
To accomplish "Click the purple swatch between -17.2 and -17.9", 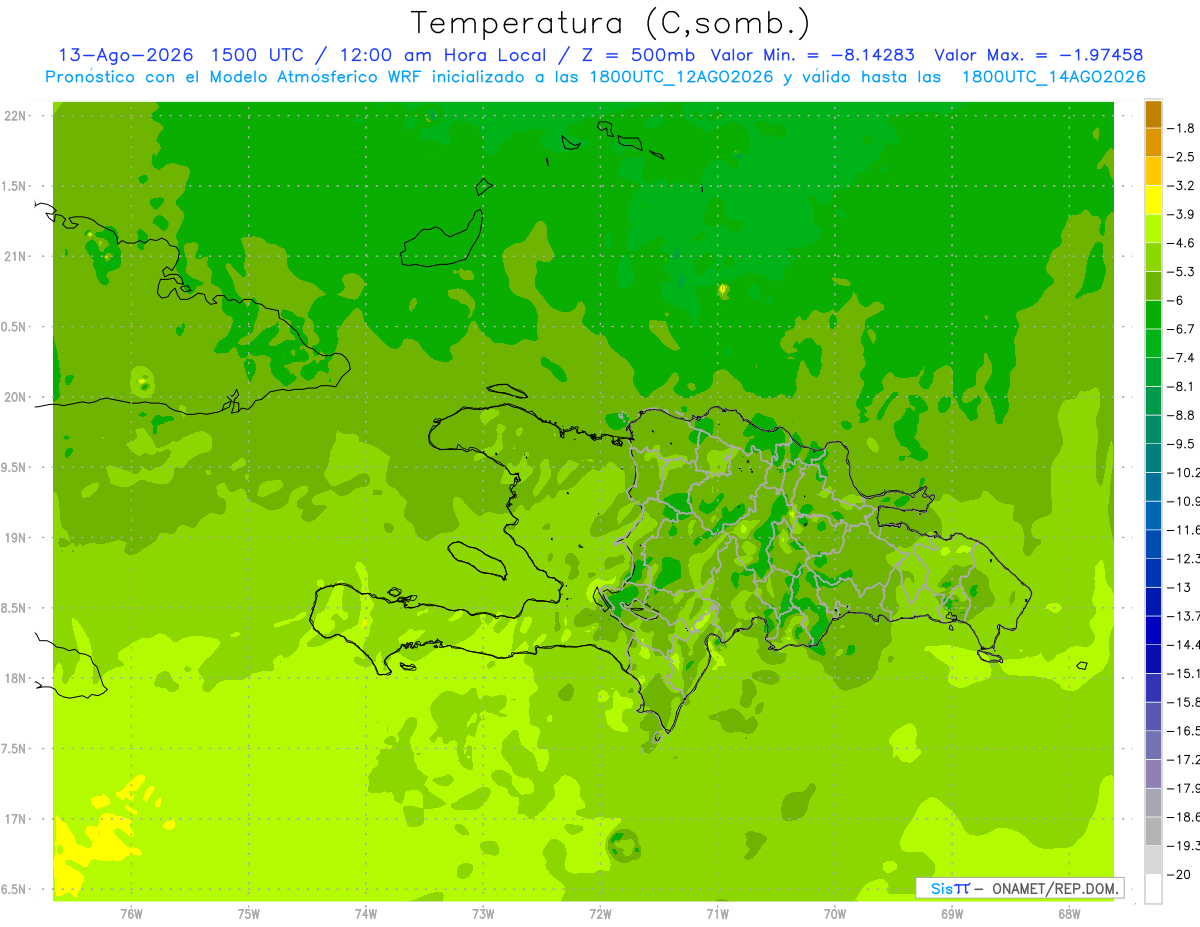I will [1153, 773].
